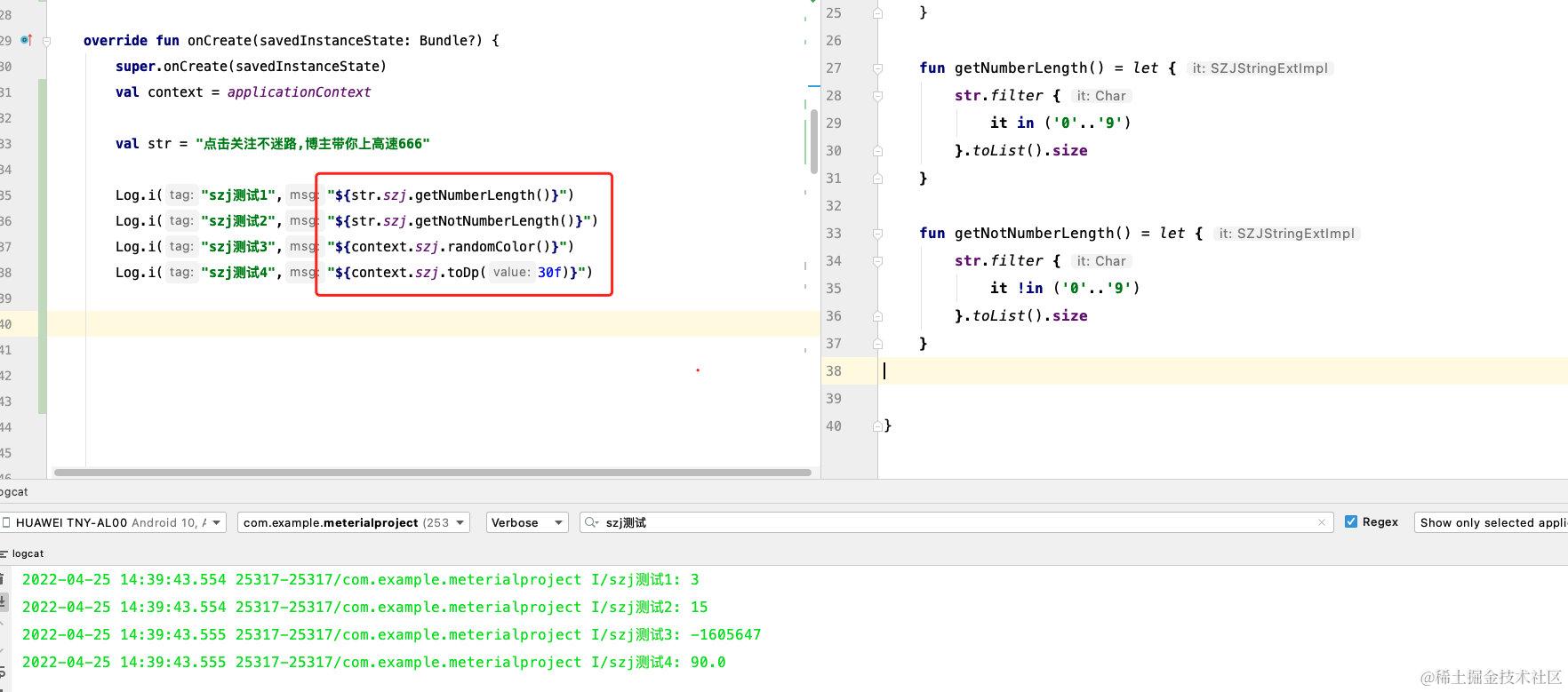This screenshot has height=692, width=1568.
Task: Collapse getNumberLength fold marker at line 27
Action: pos(877,68)
